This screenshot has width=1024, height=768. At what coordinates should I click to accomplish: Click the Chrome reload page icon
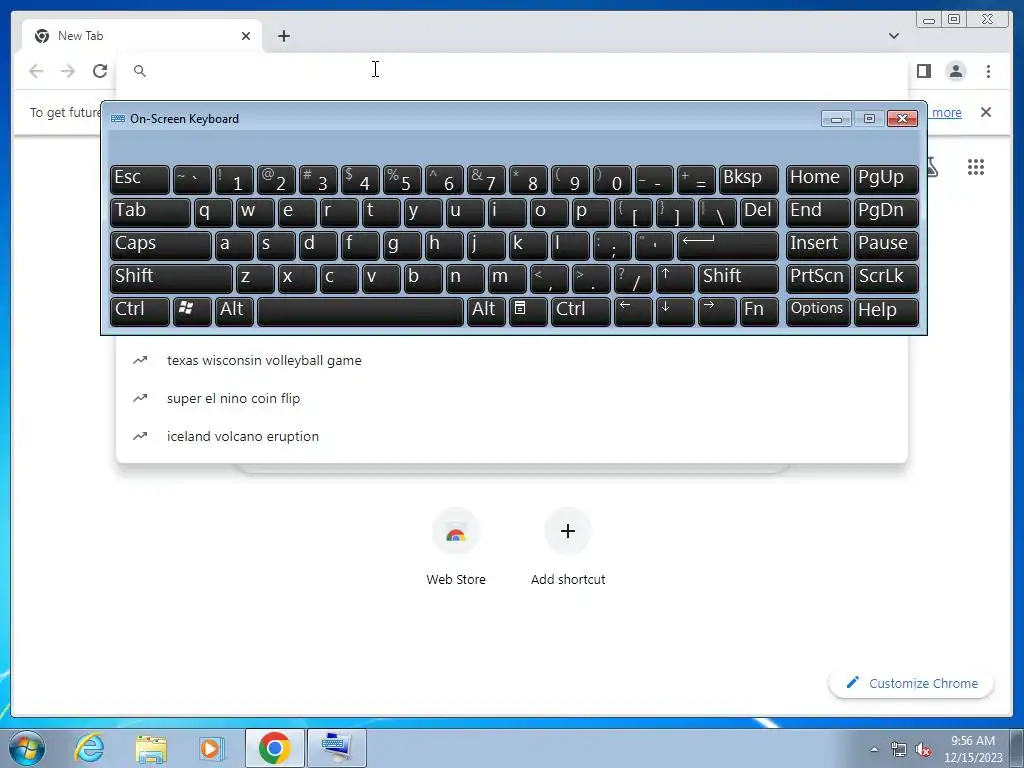100,71
